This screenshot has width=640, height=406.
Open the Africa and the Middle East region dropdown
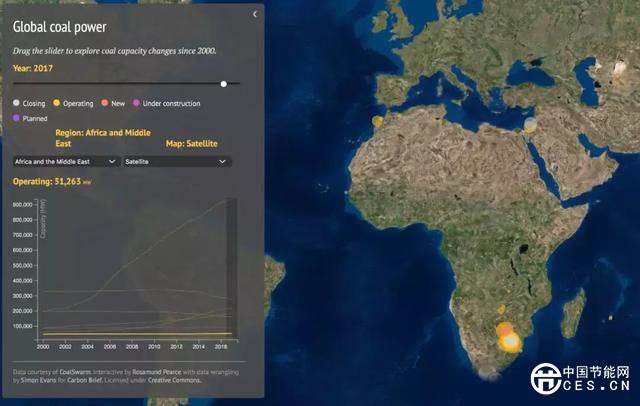[64, 160]
